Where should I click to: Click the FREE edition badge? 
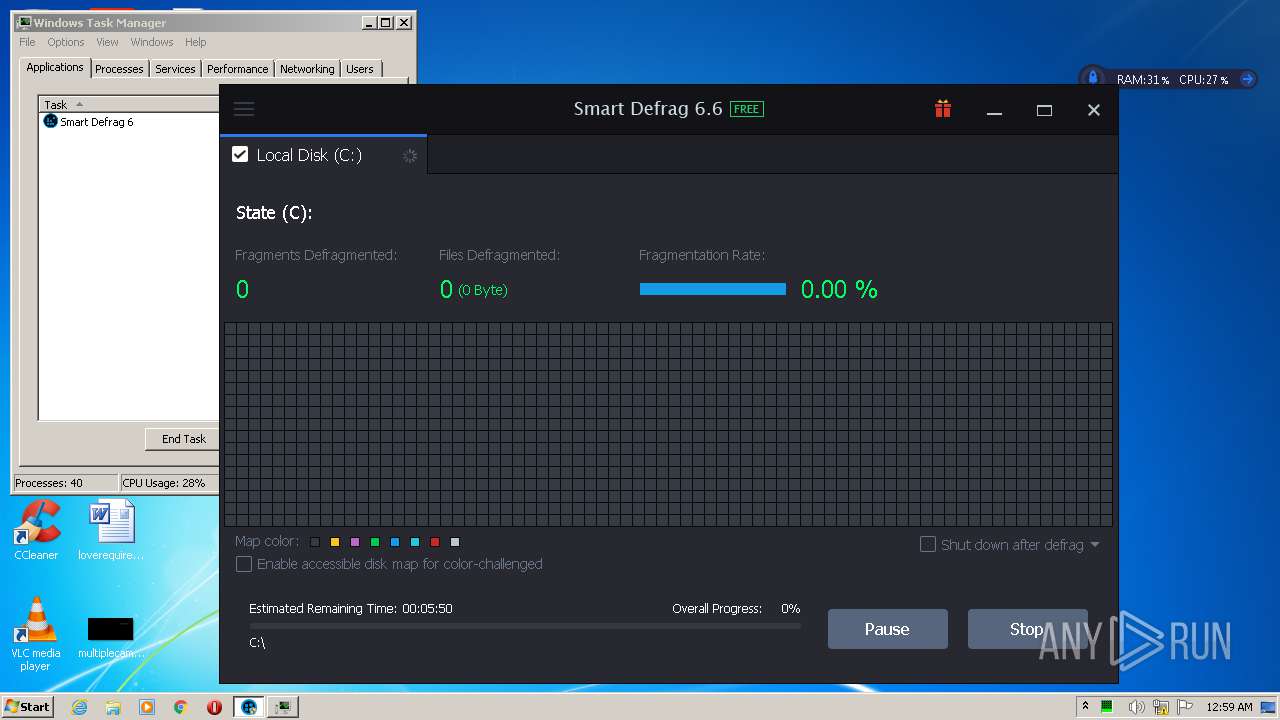tap(747, 109)
